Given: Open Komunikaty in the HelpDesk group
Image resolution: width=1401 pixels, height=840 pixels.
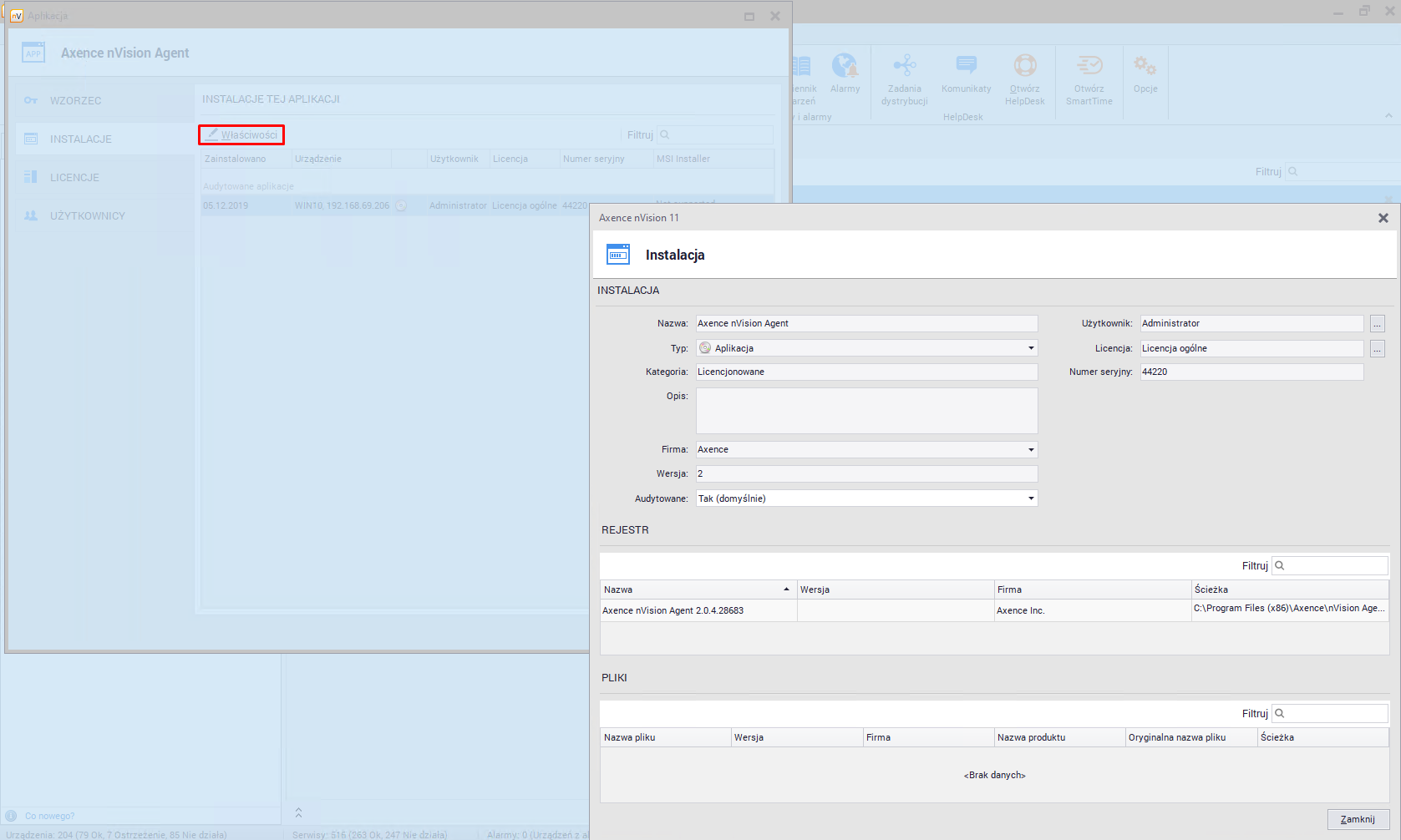Looking at the screenshot, I should tap(966, 67).
